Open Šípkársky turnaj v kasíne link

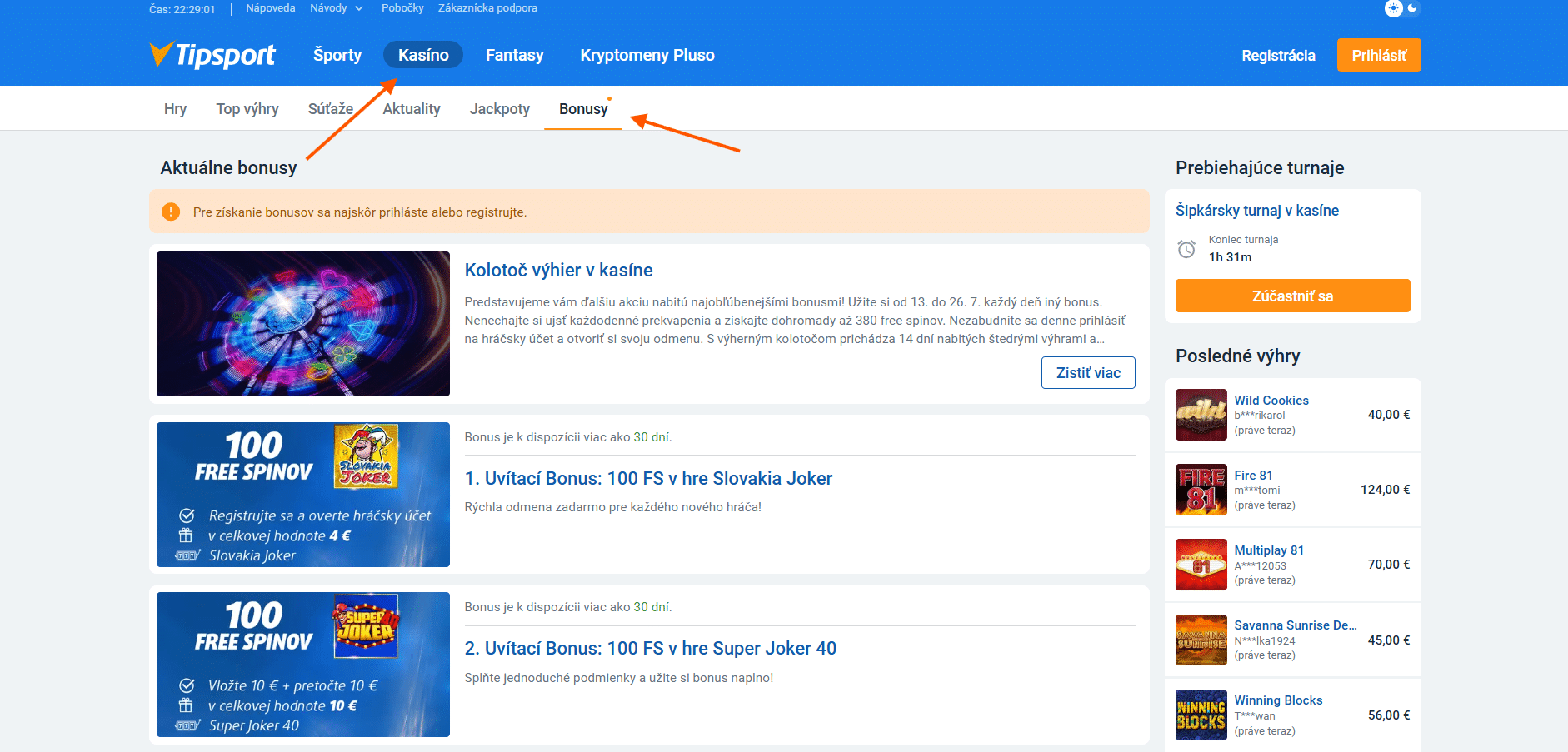click(1257, 211)
